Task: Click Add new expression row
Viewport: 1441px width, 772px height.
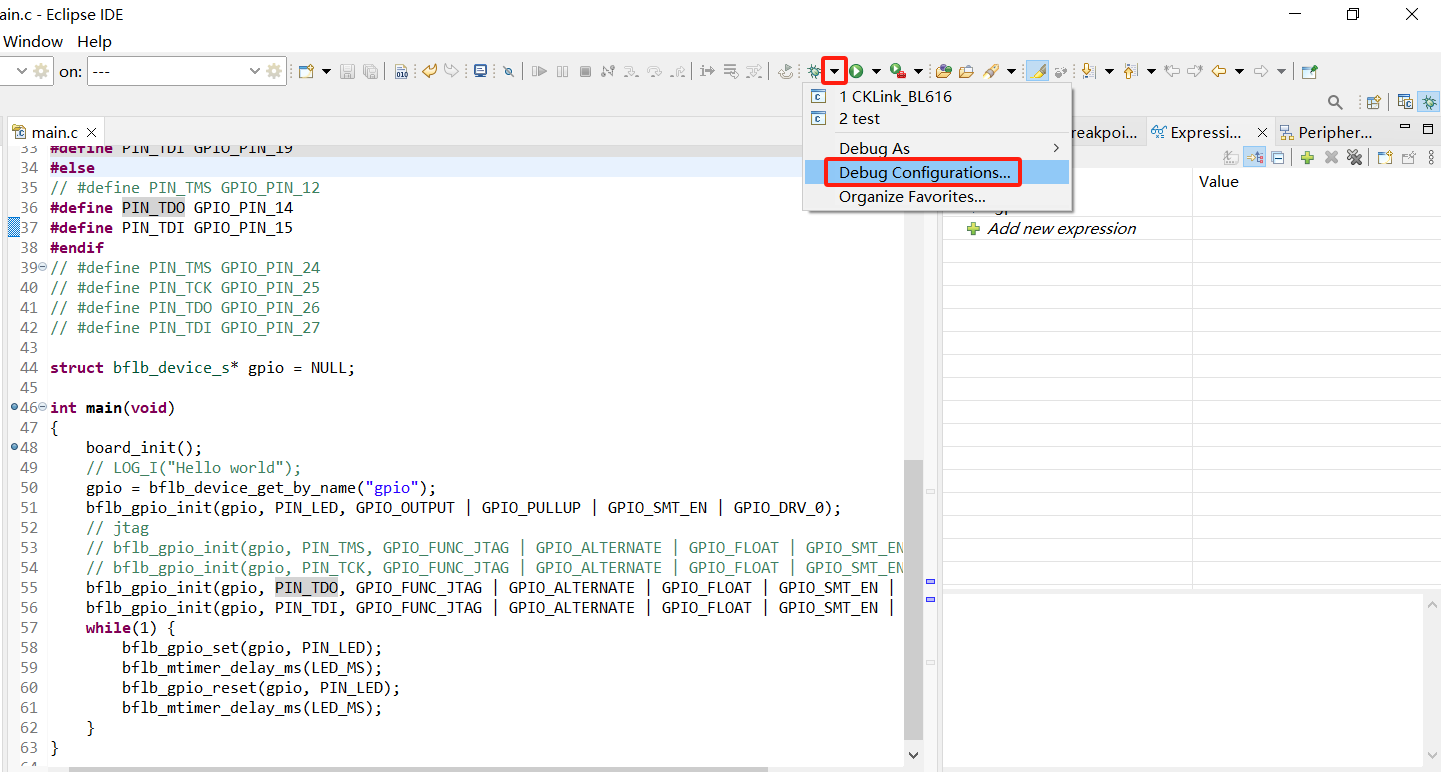Action: point(1062,228)
